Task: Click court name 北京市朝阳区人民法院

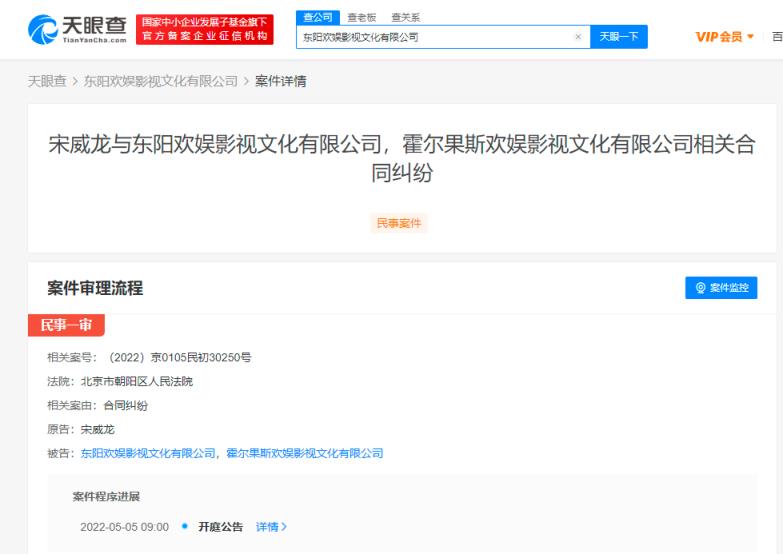Action: coord(137,381)
